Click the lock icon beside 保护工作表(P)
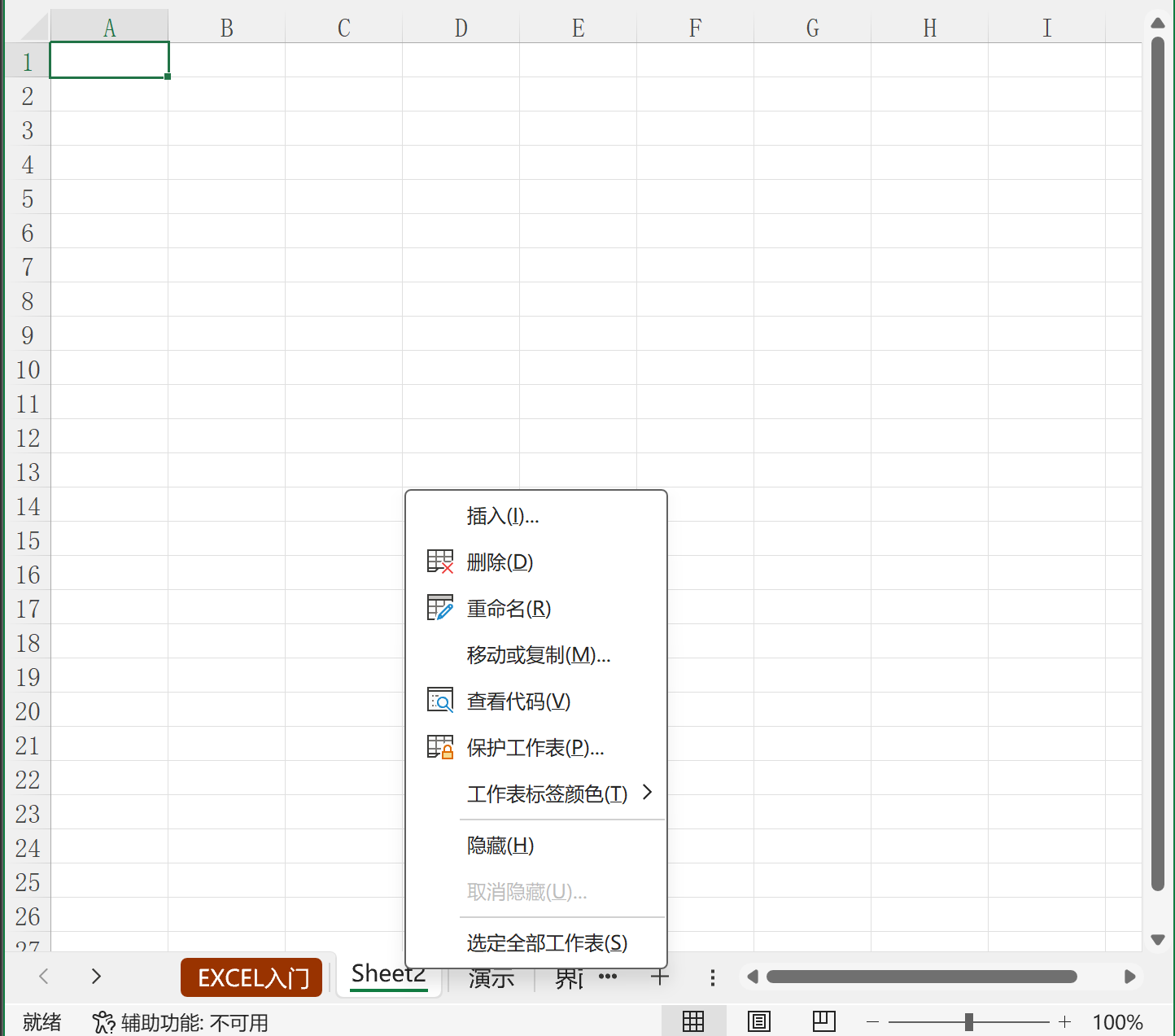This screenshot has width=1175, height=1036. tap(440, 746)
